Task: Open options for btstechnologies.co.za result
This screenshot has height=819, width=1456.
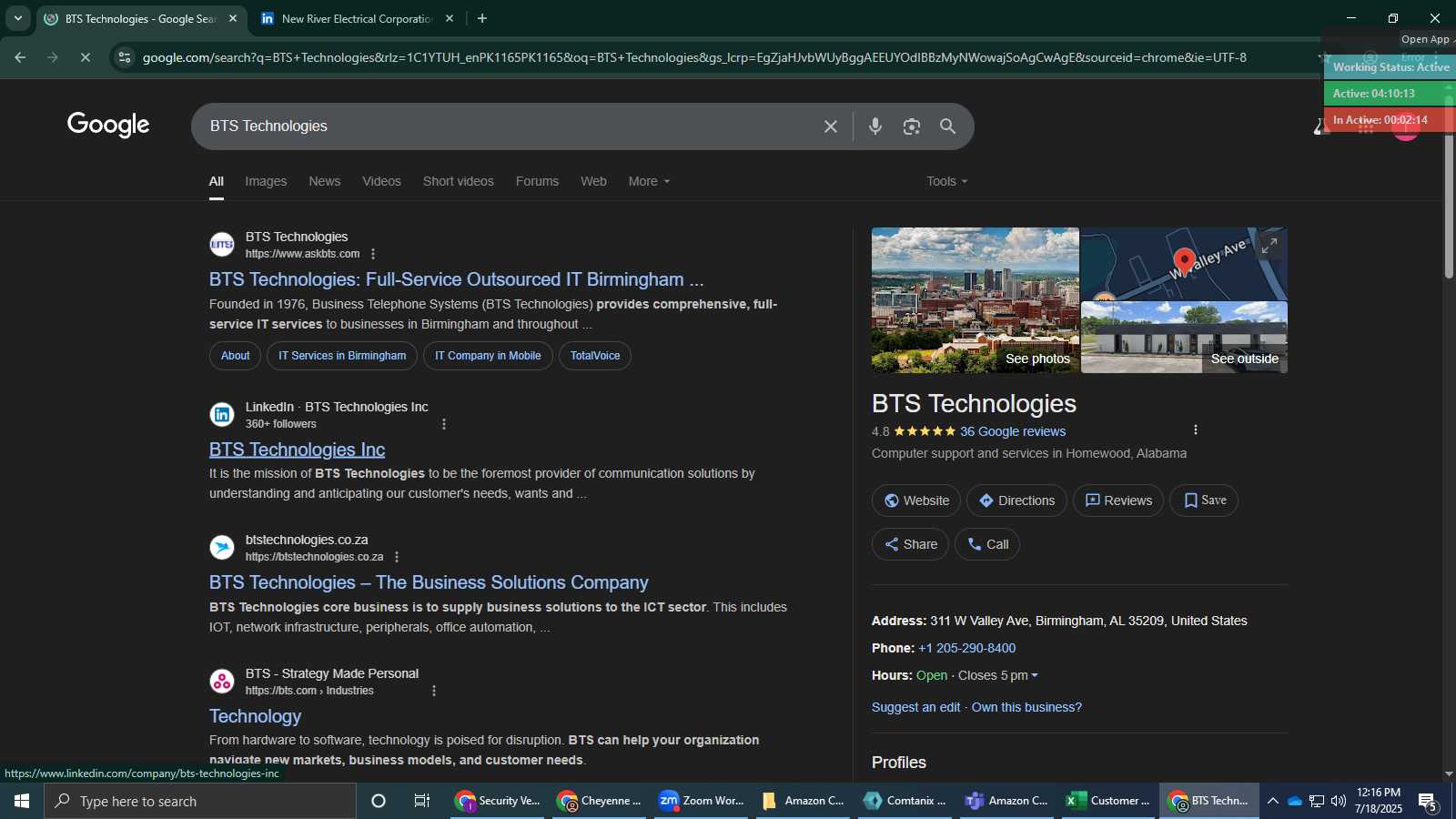Action: pos(397,557)
